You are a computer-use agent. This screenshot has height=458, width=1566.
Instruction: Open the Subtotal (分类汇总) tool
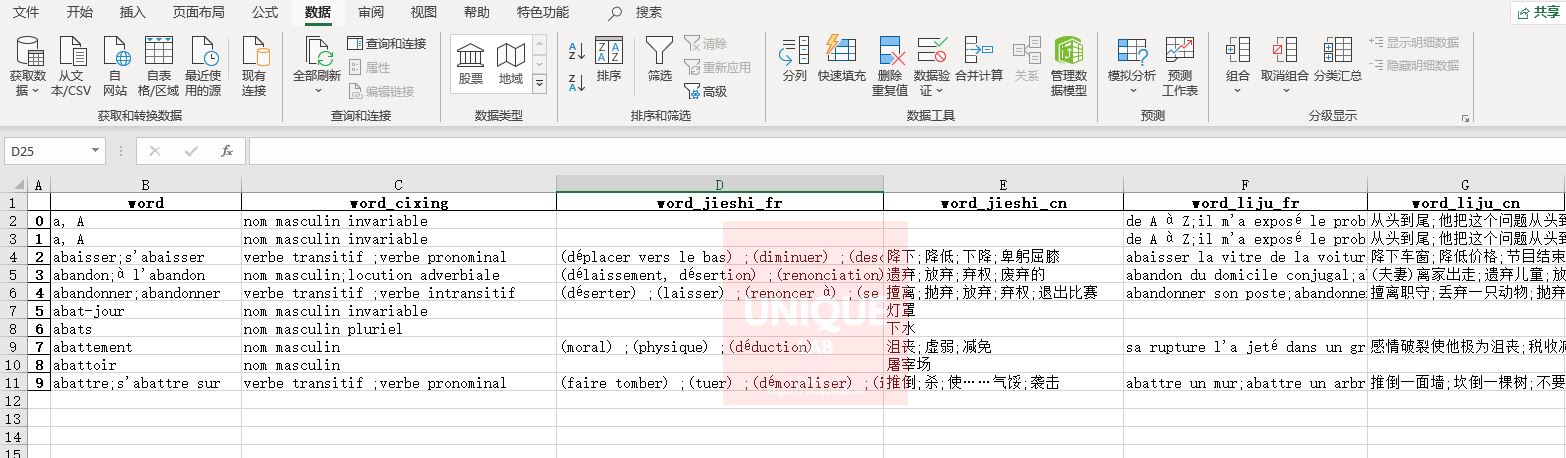(x=1337, y=52)
